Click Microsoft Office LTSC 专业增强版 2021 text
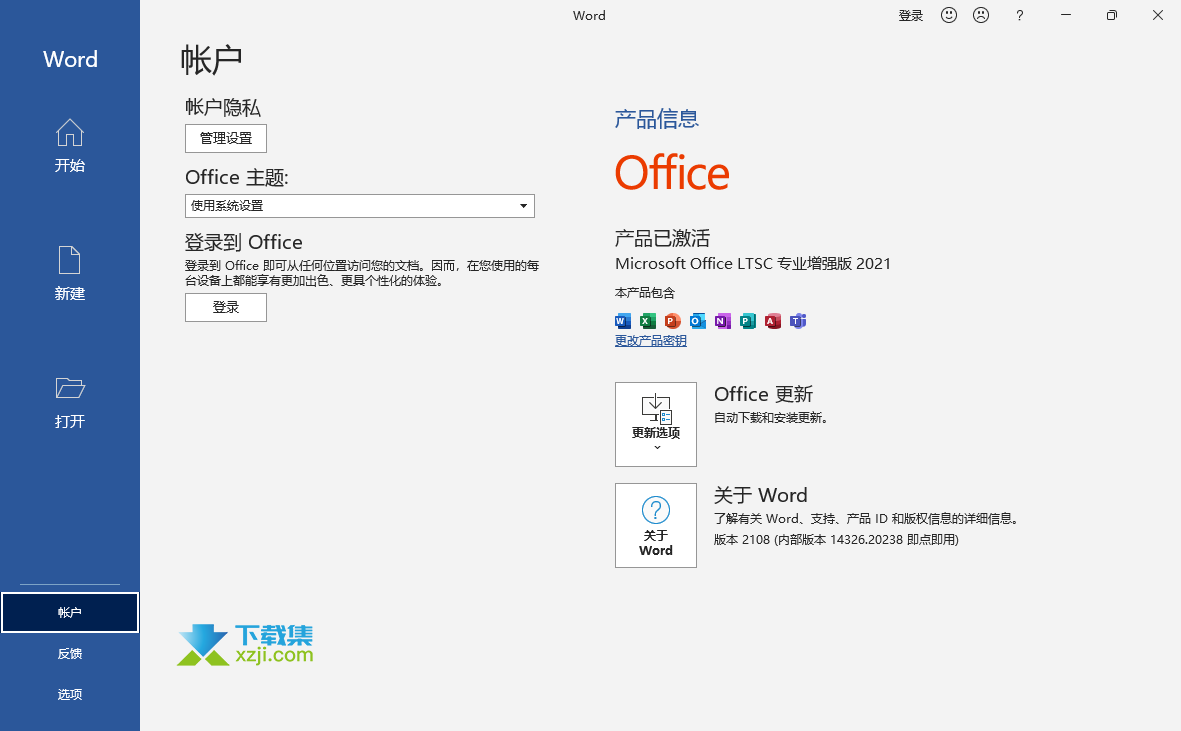 (753, 263)
